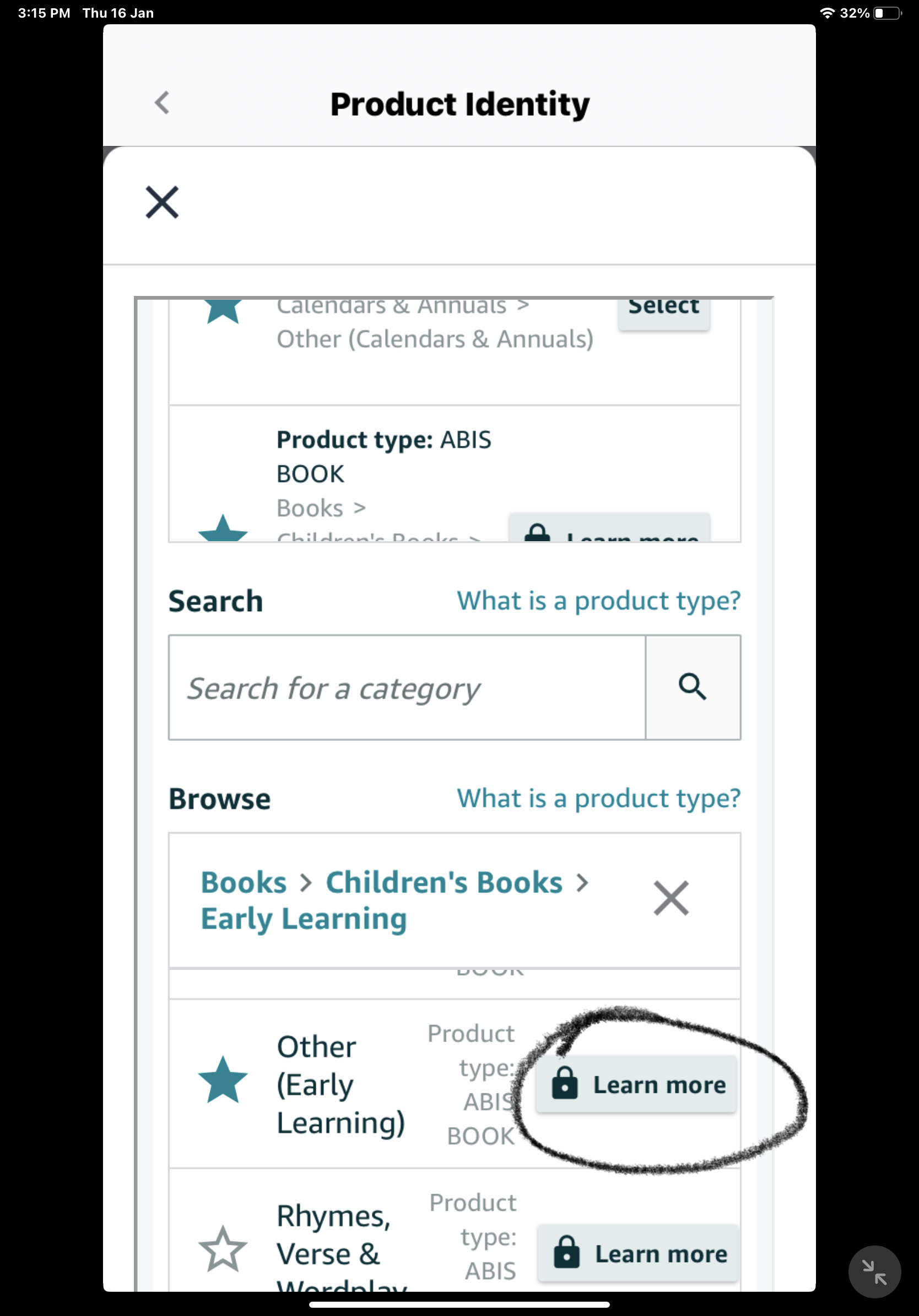This screenshot has height=1316, width=919.
Task: Tap the Wi-Fi status icon
Action: coord(827,13)
